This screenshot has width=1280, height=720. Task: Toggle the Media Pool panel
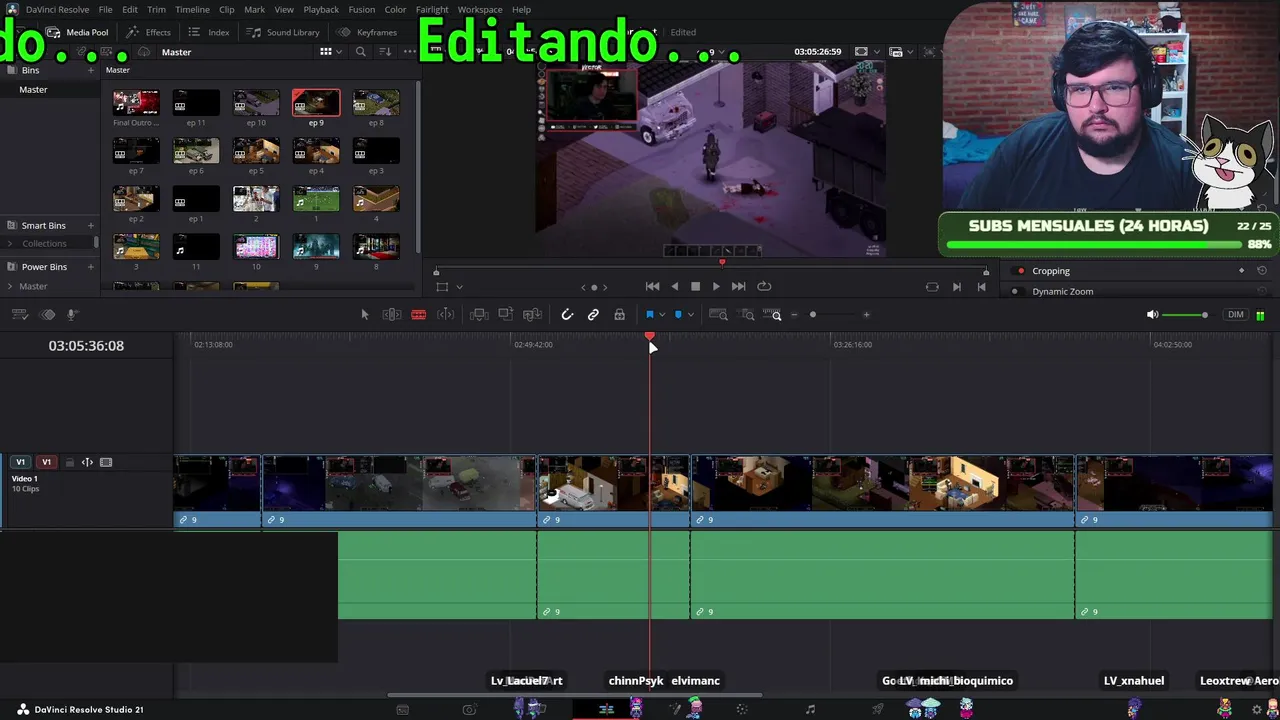77,32
